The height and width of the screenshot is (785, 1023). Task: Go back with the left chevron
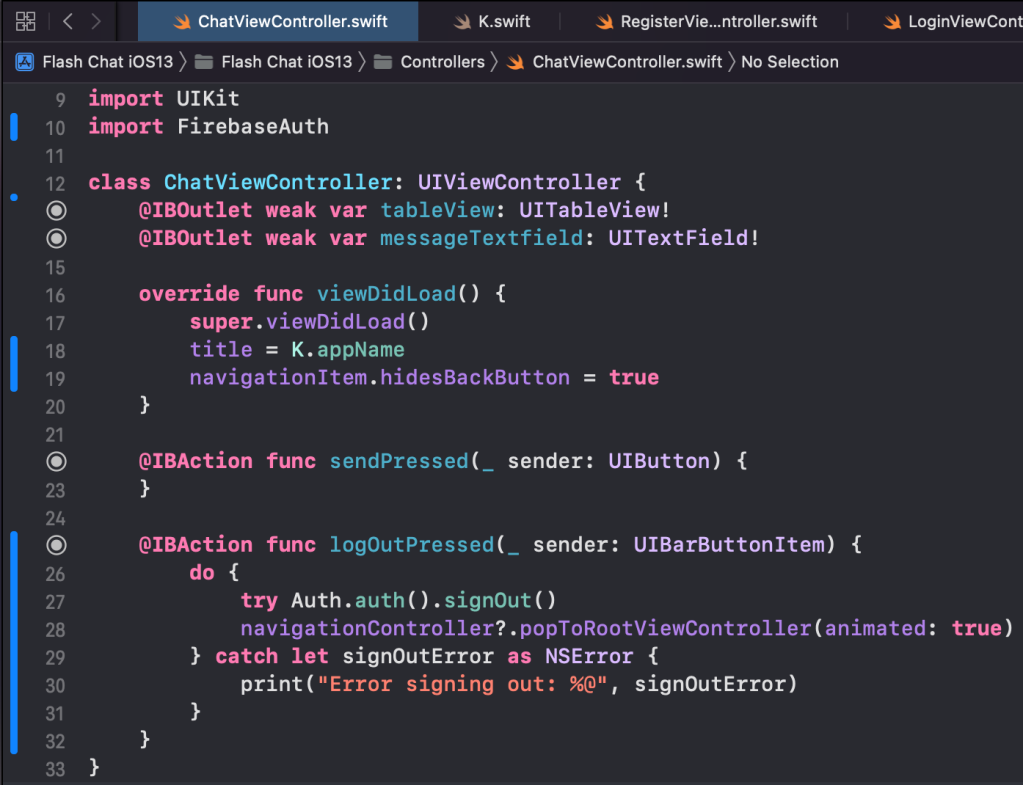(68, 21)
